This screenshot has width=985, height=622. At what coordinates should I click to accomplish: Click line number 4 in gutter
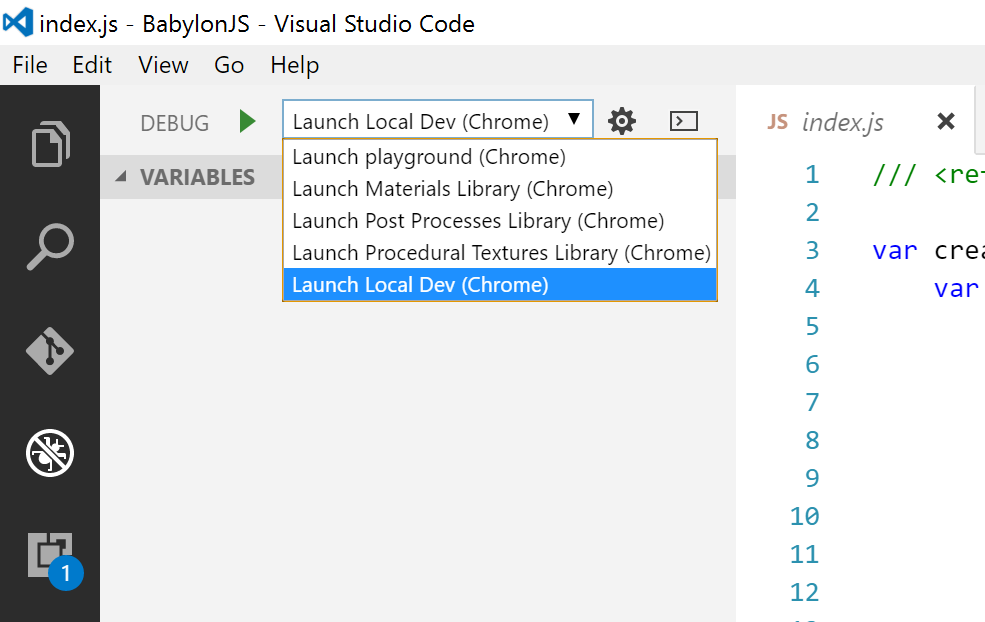pos(812,289)
